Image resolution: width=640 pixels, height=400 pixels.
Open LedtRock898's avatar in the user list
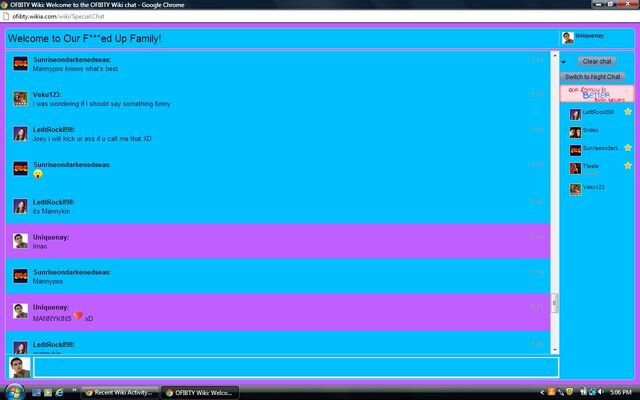576,114
